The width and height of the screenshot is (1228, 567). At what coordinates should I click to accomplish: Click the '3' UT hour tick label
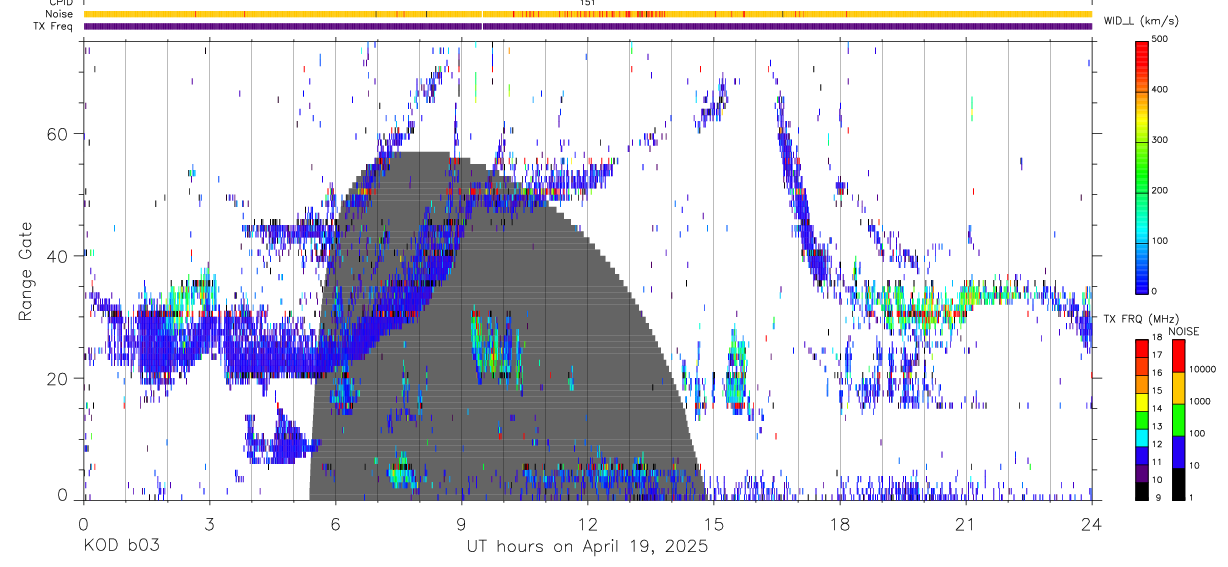coord(209,523)
